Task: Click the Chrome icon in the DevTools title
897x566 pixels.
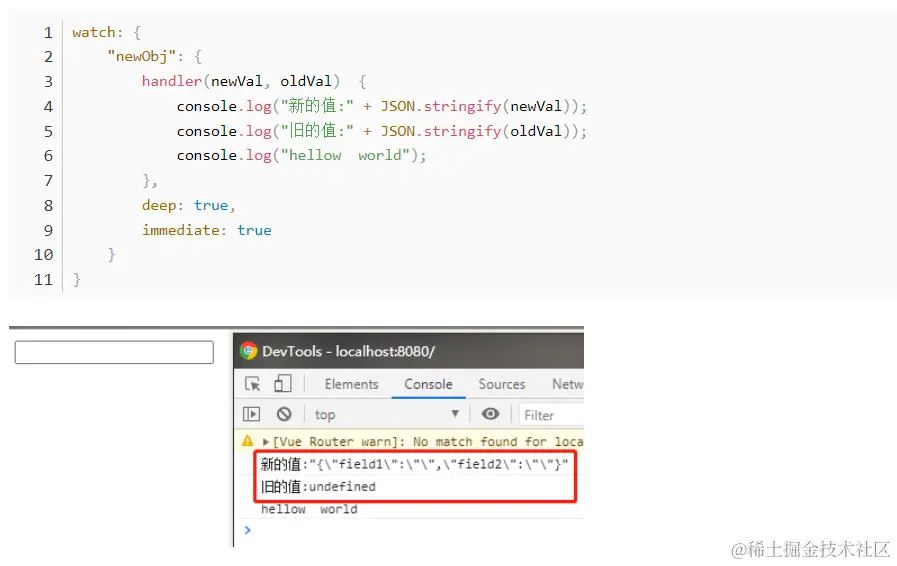Action: coord(248,350)
